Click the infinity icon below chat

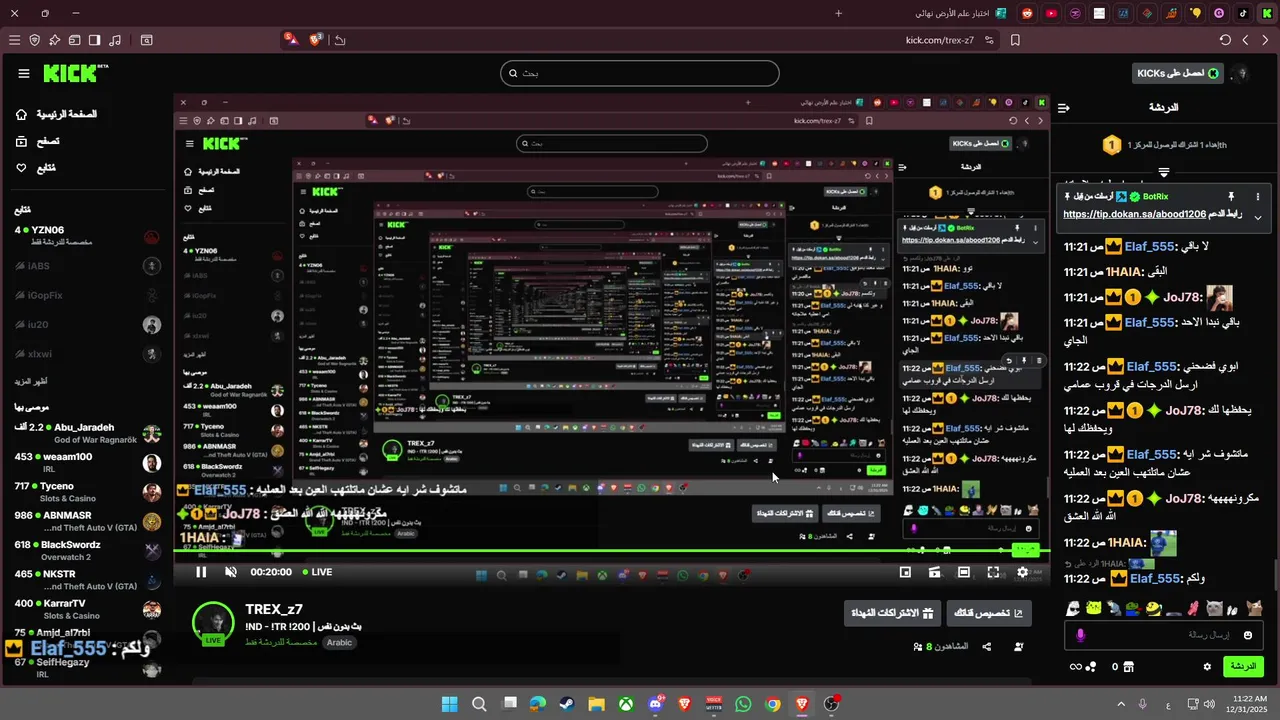pyautogui.click(x=1076, y=666)
